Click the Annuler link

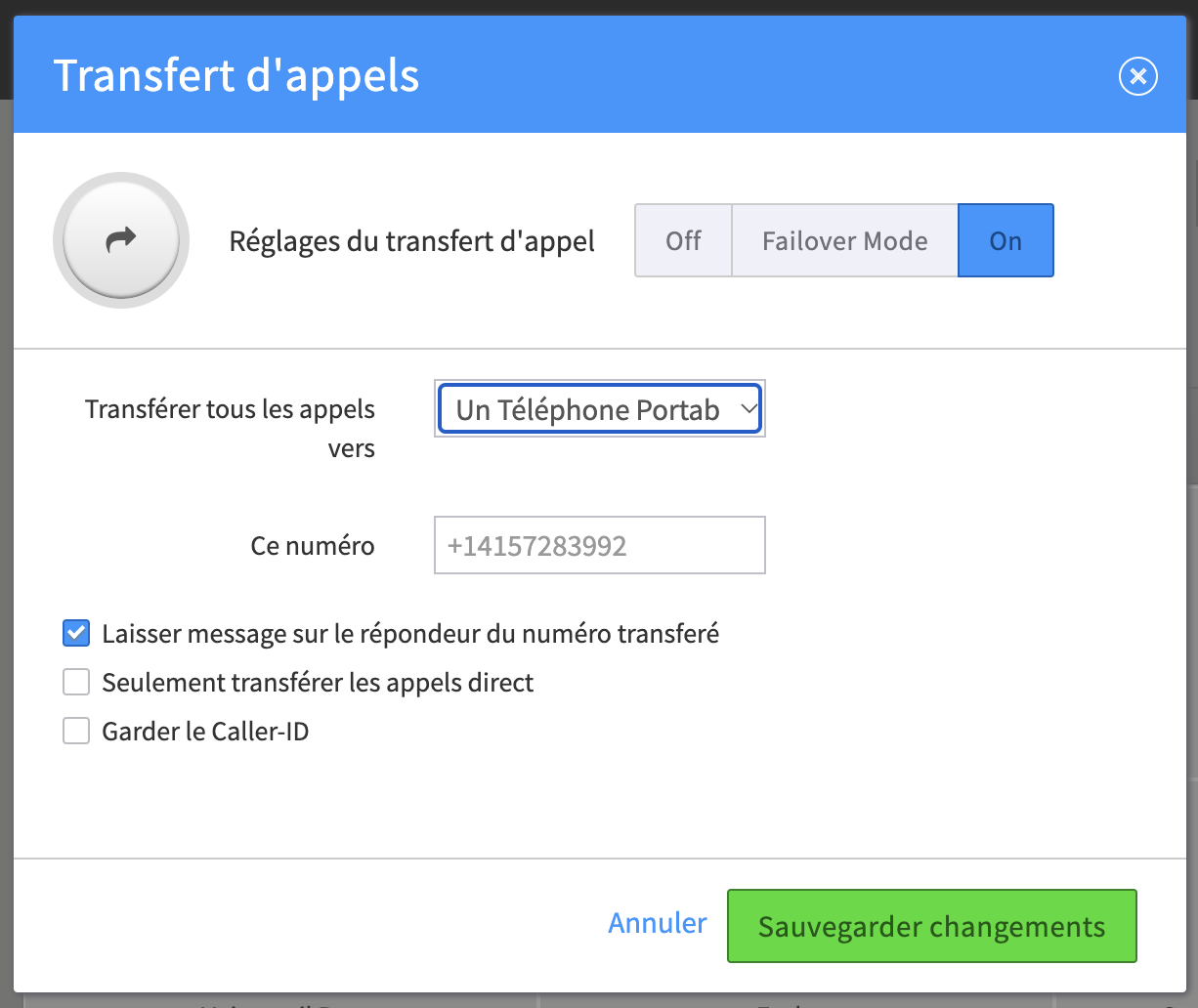point(658,923)
